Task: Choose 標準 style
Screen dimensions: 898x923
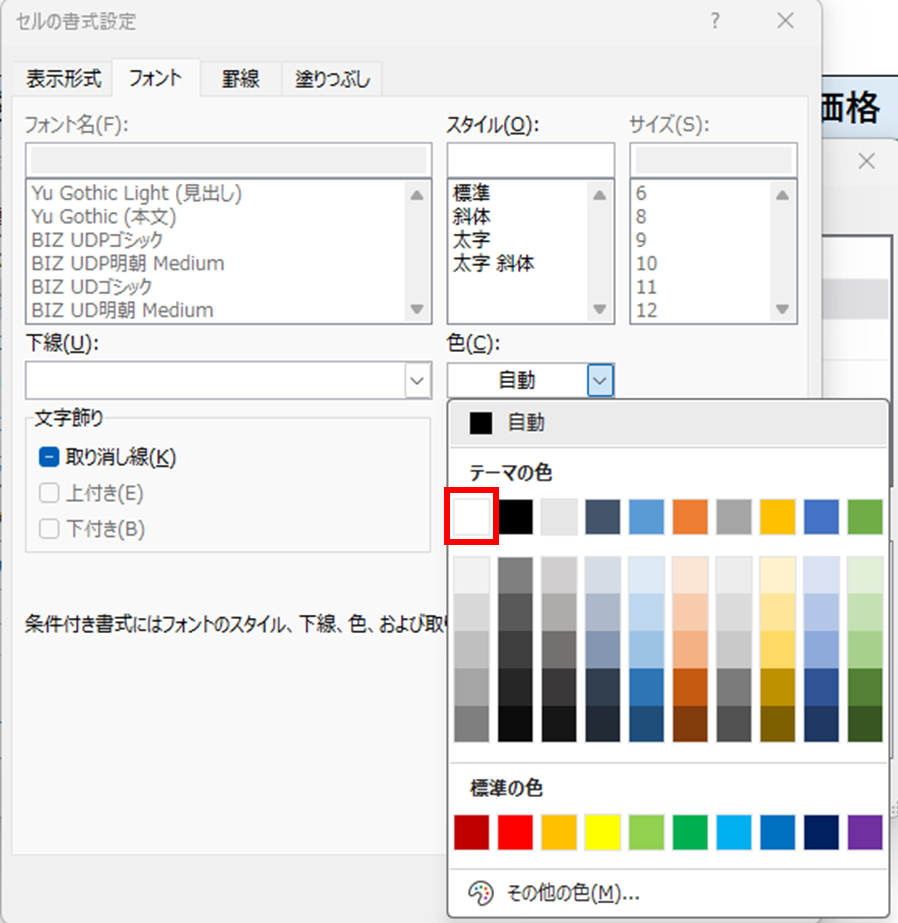Action: (471, 193)
